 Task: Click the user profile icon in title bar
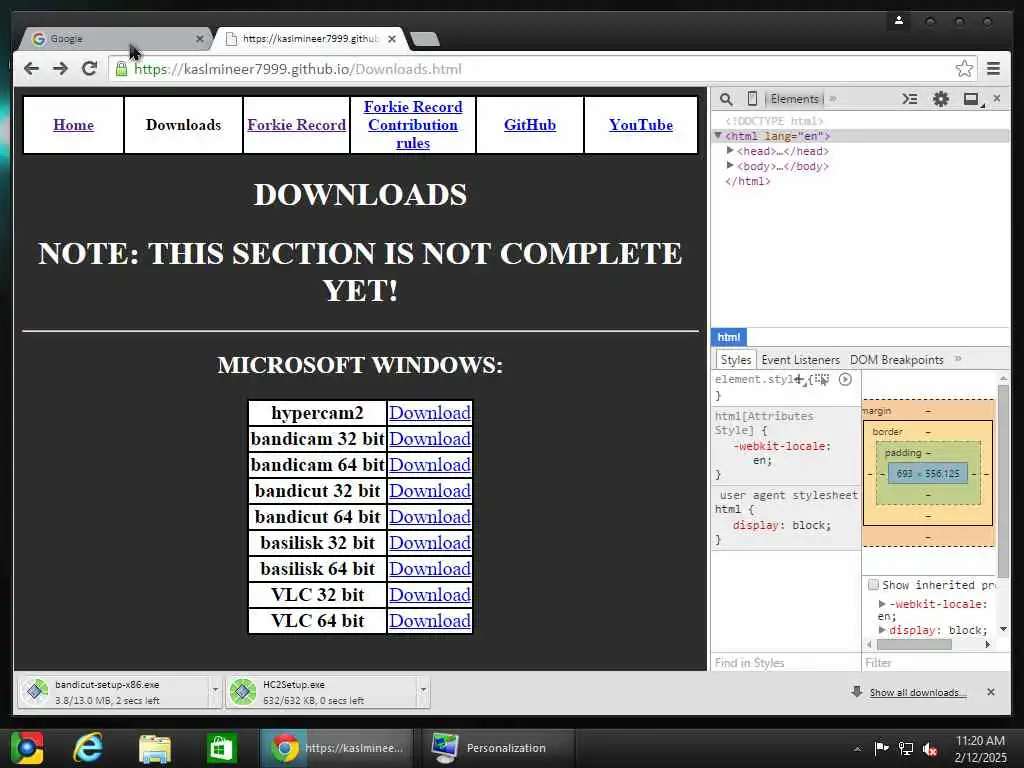pos(899,21)
